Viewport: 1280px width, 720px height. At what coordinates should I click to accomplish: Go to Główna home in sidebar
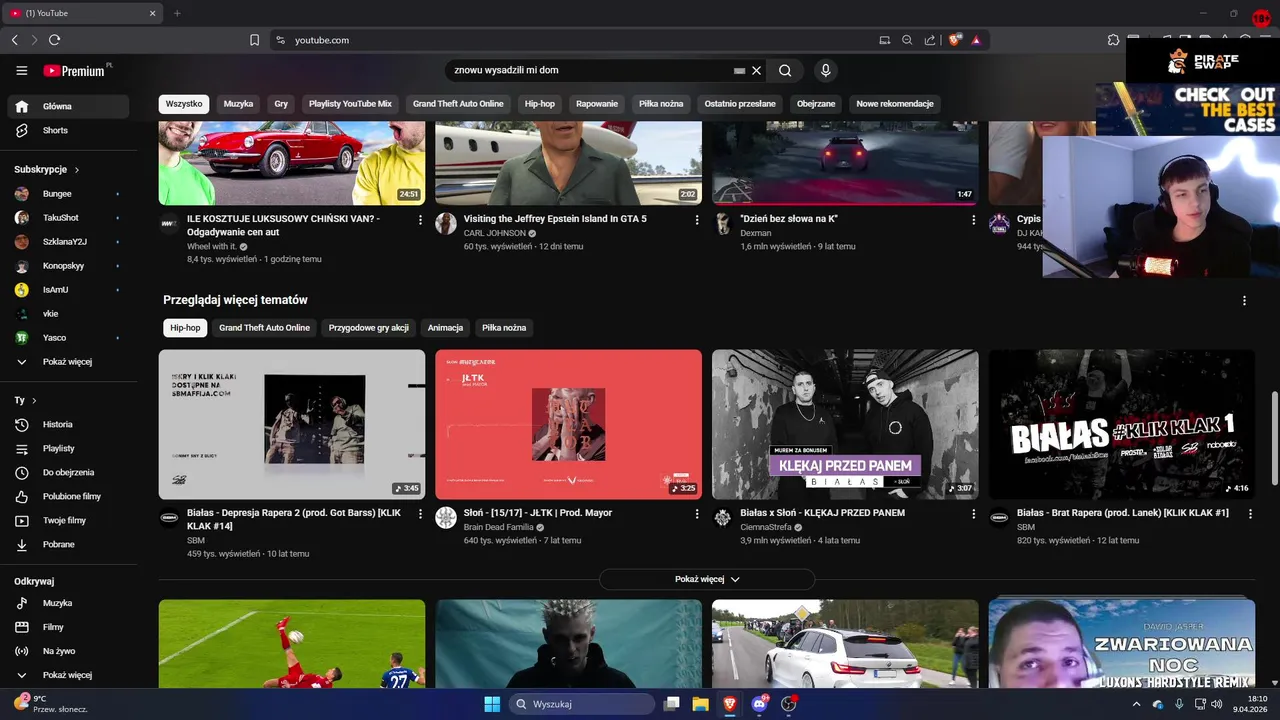pos(68,106)
